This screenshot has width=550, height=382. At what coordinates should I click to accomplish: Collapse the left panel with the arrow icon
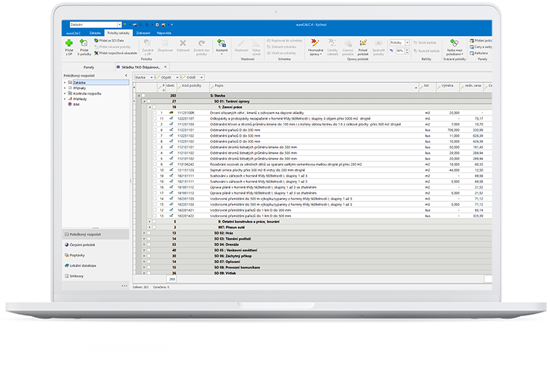[126, 75]
